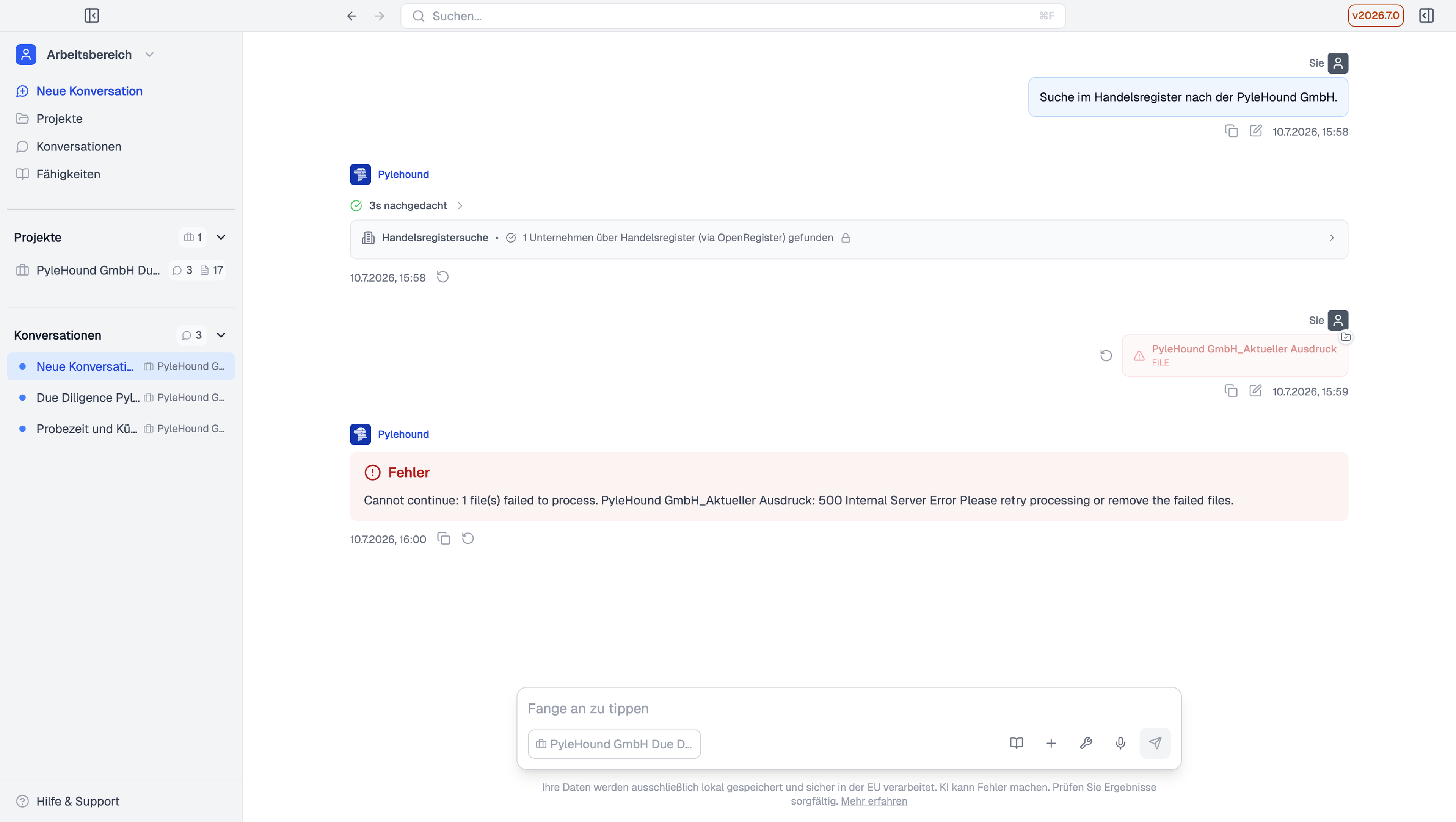The height and width of the screenshot is (822, 1456).
Task: Click the Sie avatar on file message
Action: tap(1337, 320)
